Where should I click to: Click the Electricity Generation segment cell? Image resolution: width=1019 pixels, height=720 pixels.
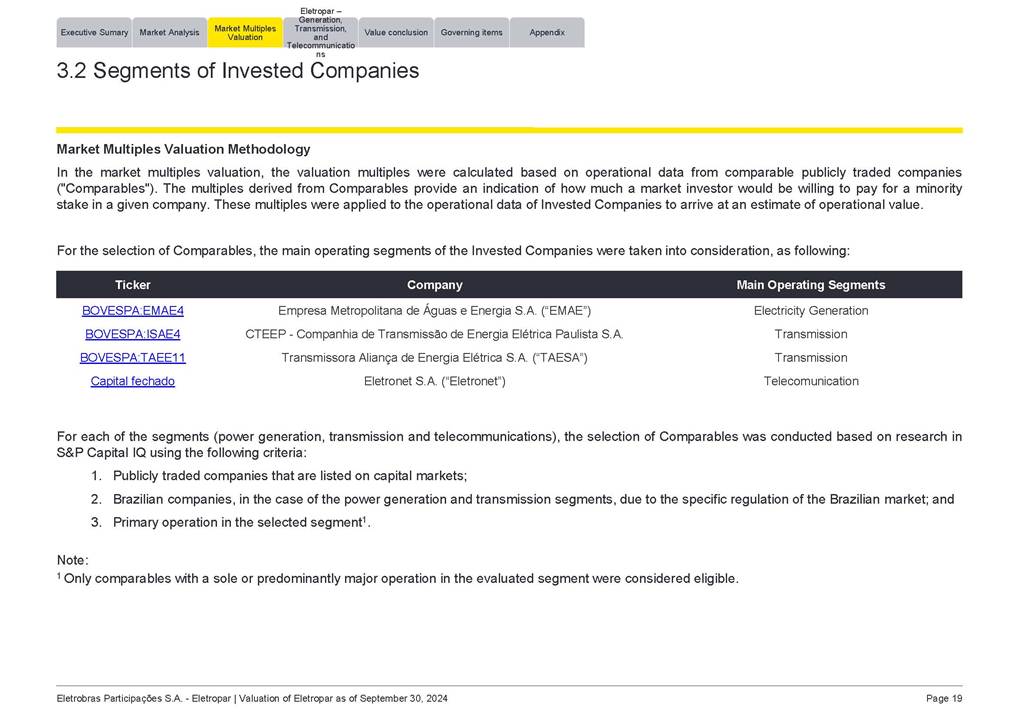click(x=810, y=311)
